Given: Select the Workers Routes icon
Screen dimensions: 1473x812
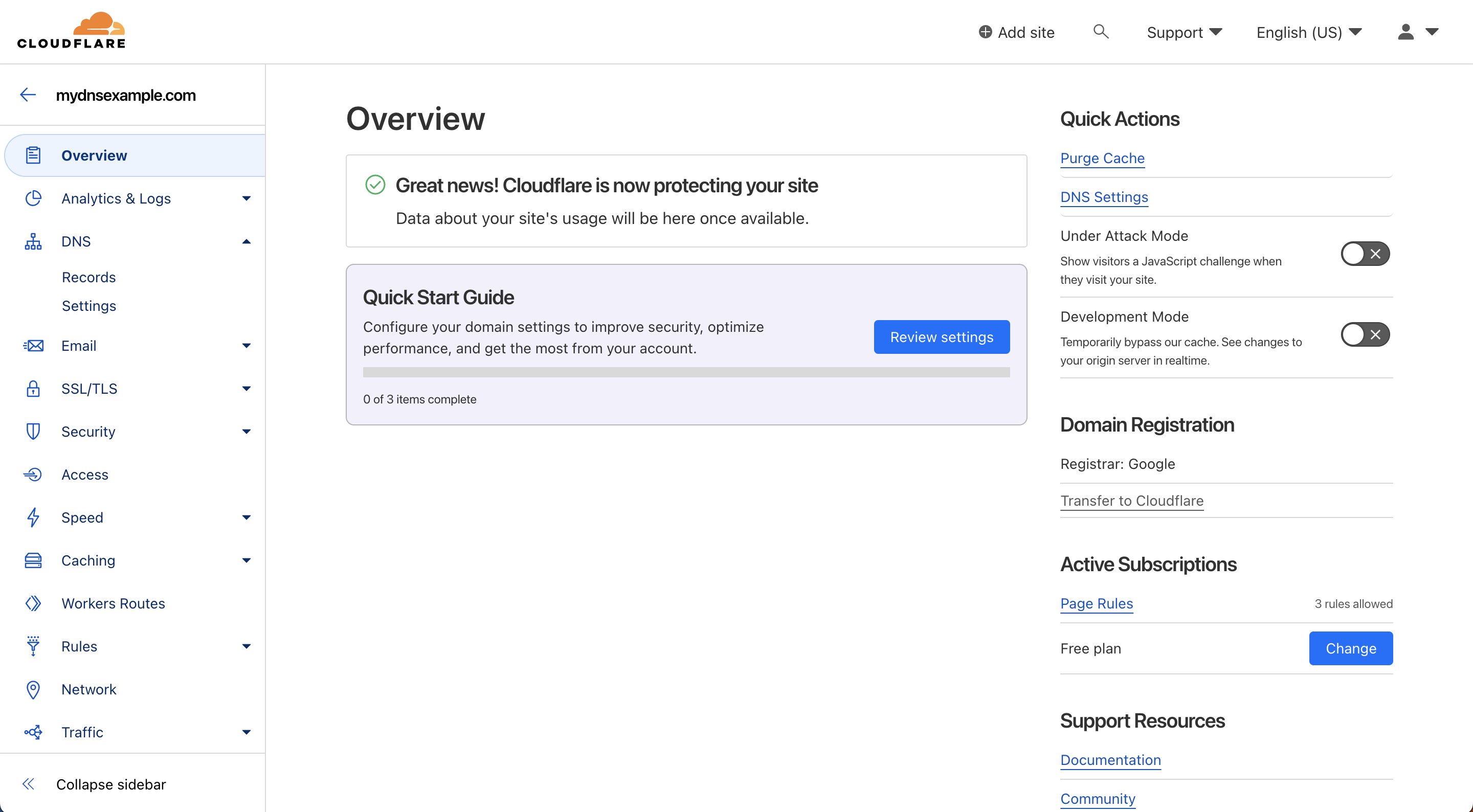Looking at the screenshot, I should coord(33,603).
